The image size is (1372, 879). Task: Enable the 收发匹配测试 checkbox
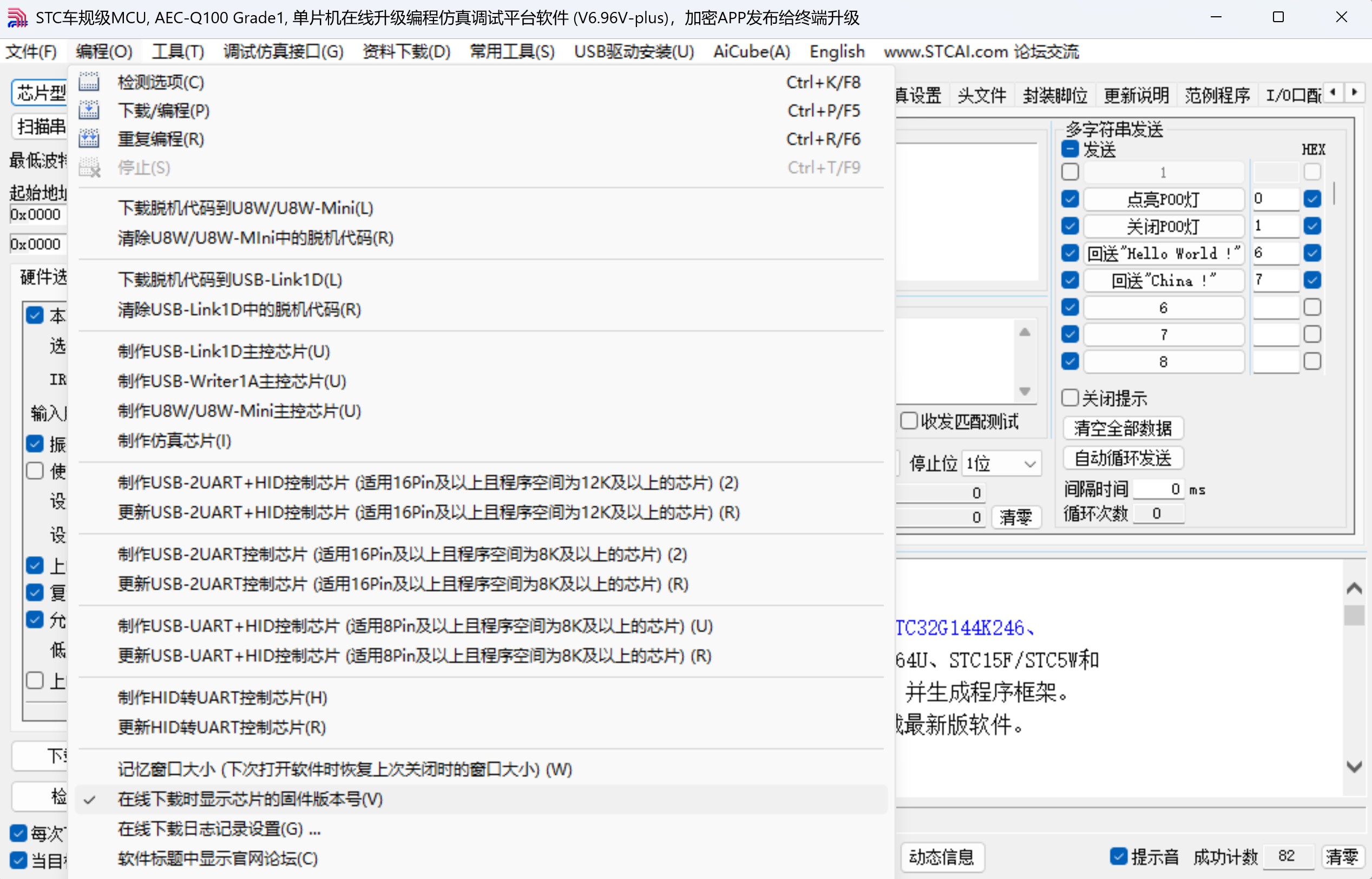[x=908, y=421]
